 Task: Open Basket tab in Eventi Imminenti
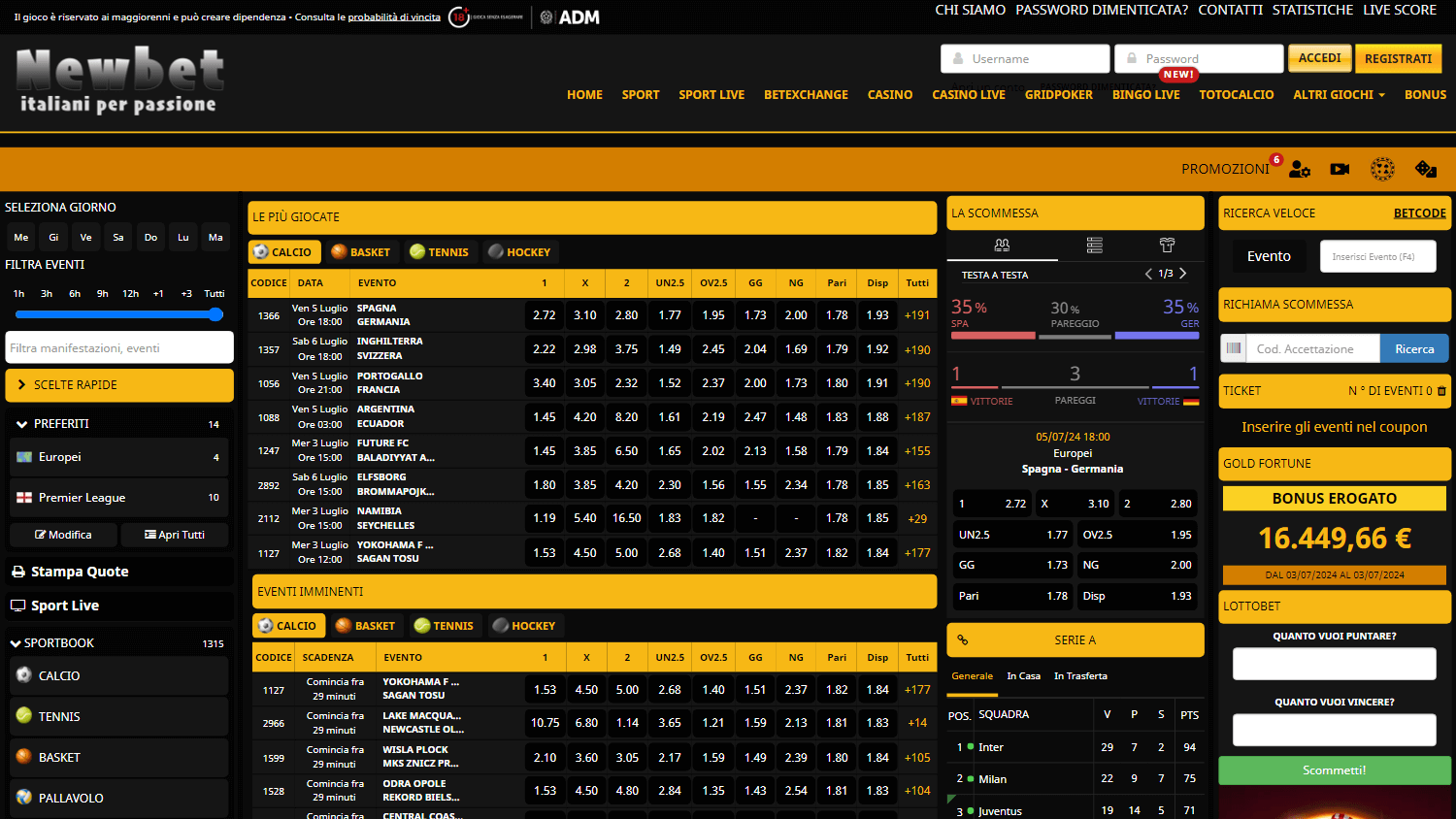(x=366, y=626)
